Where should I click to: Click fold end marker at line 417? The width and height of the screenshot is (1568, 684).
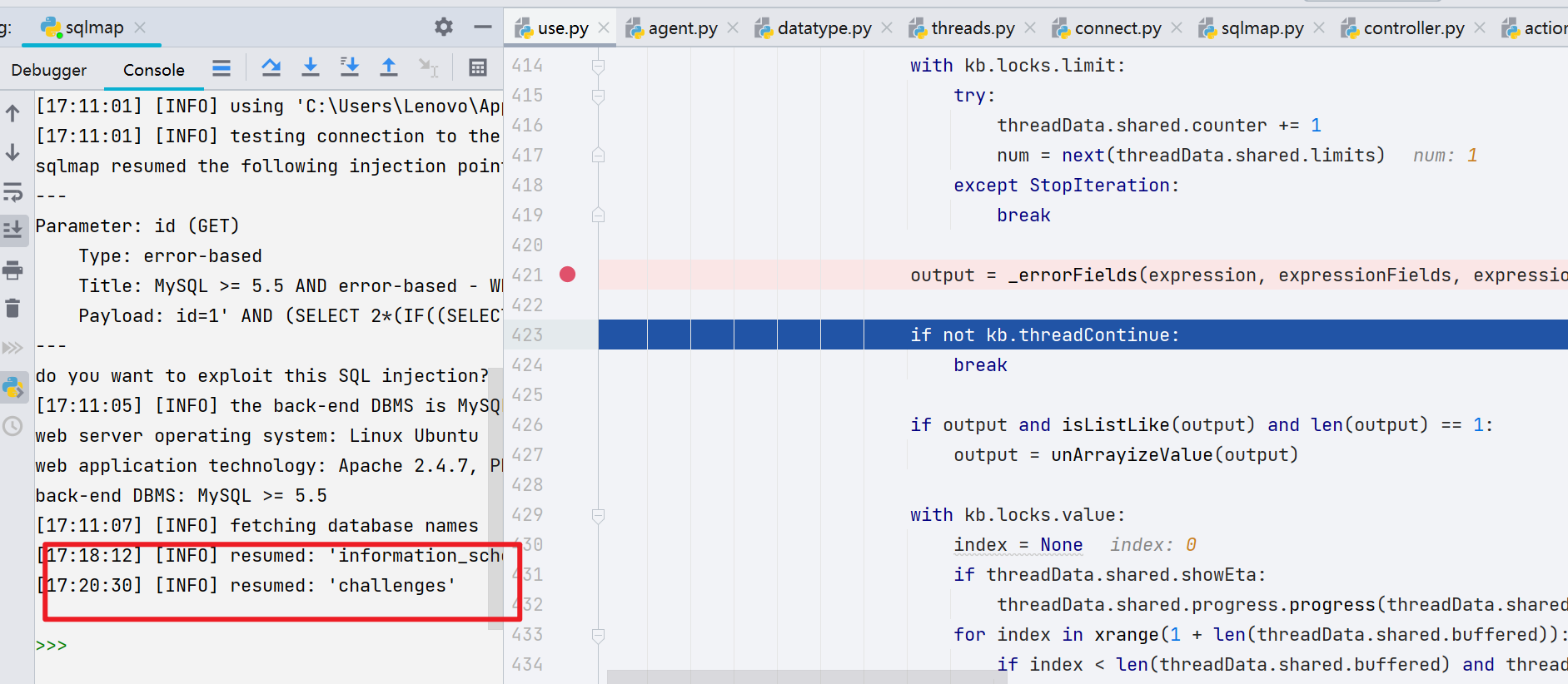[x=598, y=155]
